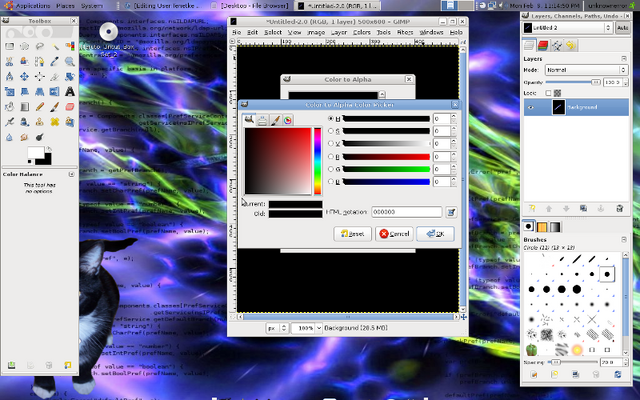Switch to Desktop File Browser taskbar window
Viewport: 640px width, 400px height.
250,6
